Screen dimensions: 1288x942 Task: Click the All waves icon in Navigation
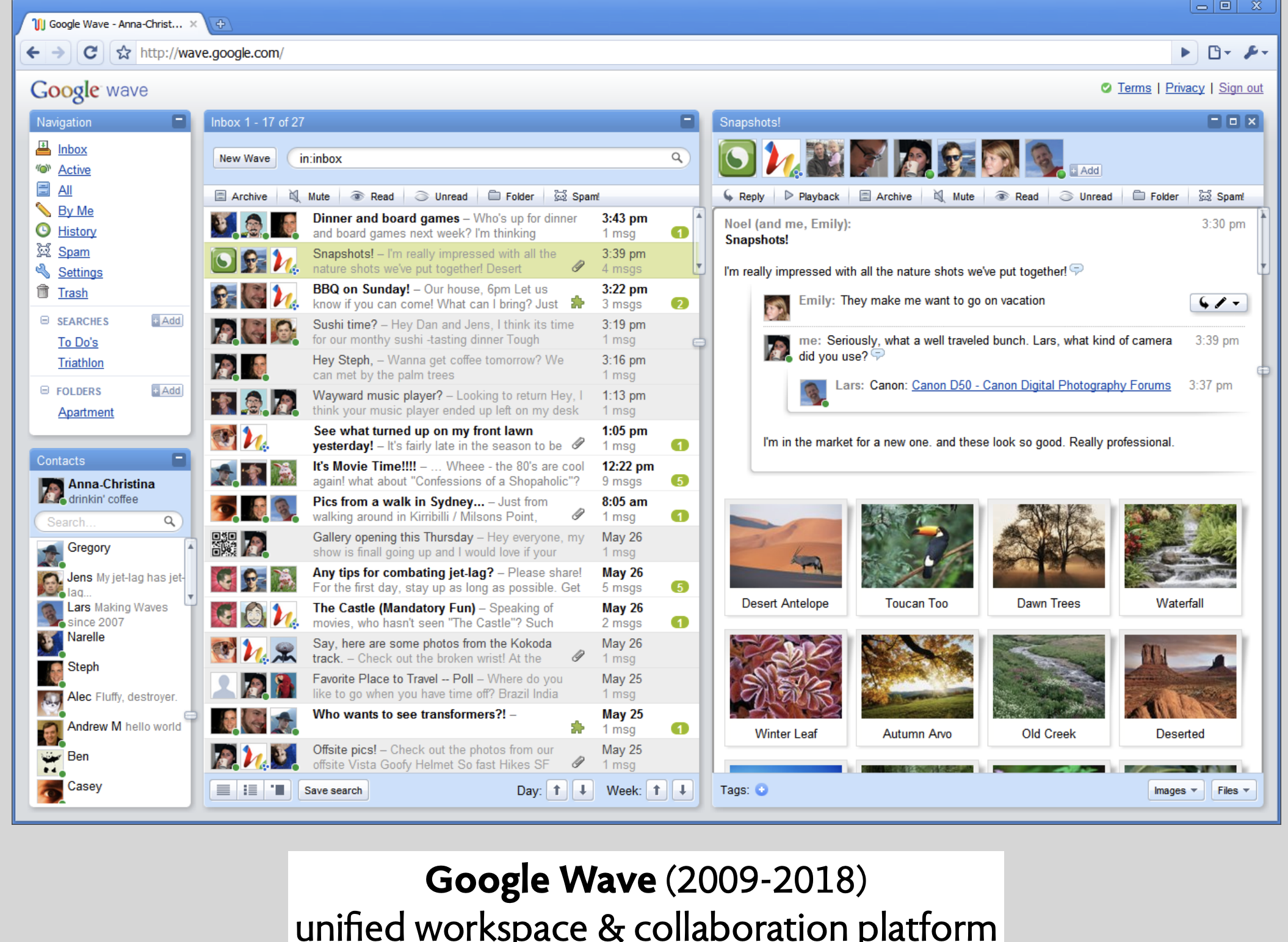(43, 189)
